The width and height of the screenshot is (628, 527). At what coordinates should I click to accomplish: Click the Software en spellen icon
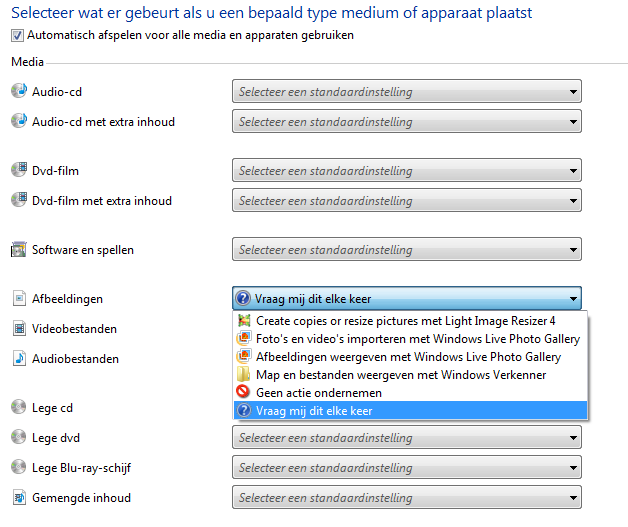(x=19, y=249)
